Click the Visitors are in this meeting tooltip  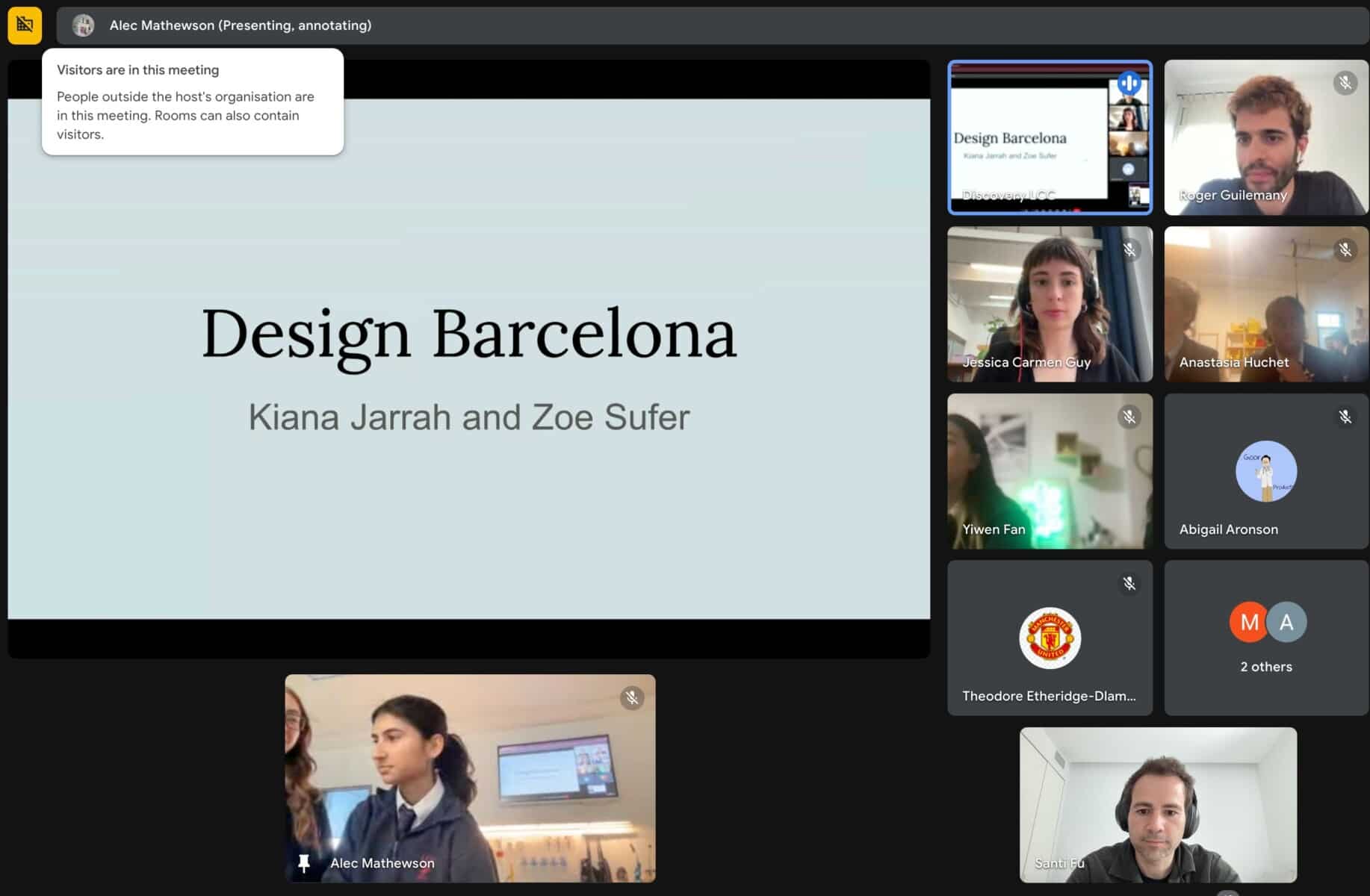point(192,102)
